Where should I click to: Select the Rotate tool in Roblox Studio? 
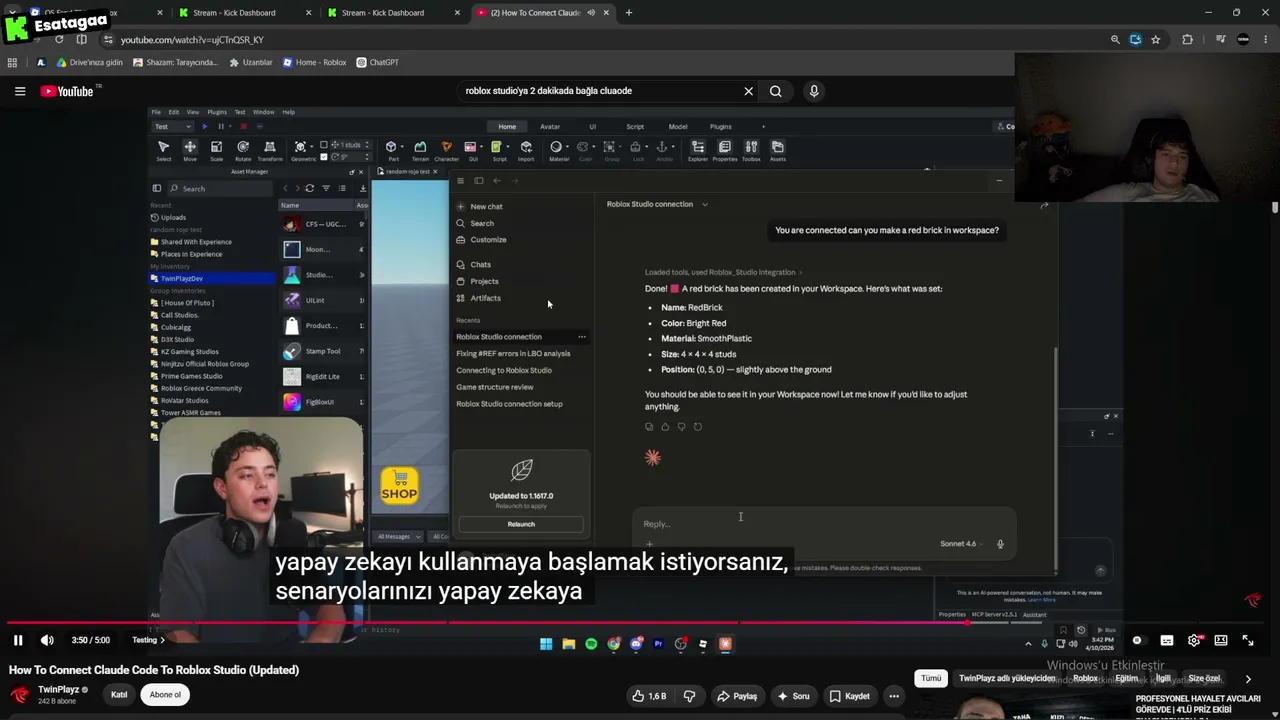243,150
